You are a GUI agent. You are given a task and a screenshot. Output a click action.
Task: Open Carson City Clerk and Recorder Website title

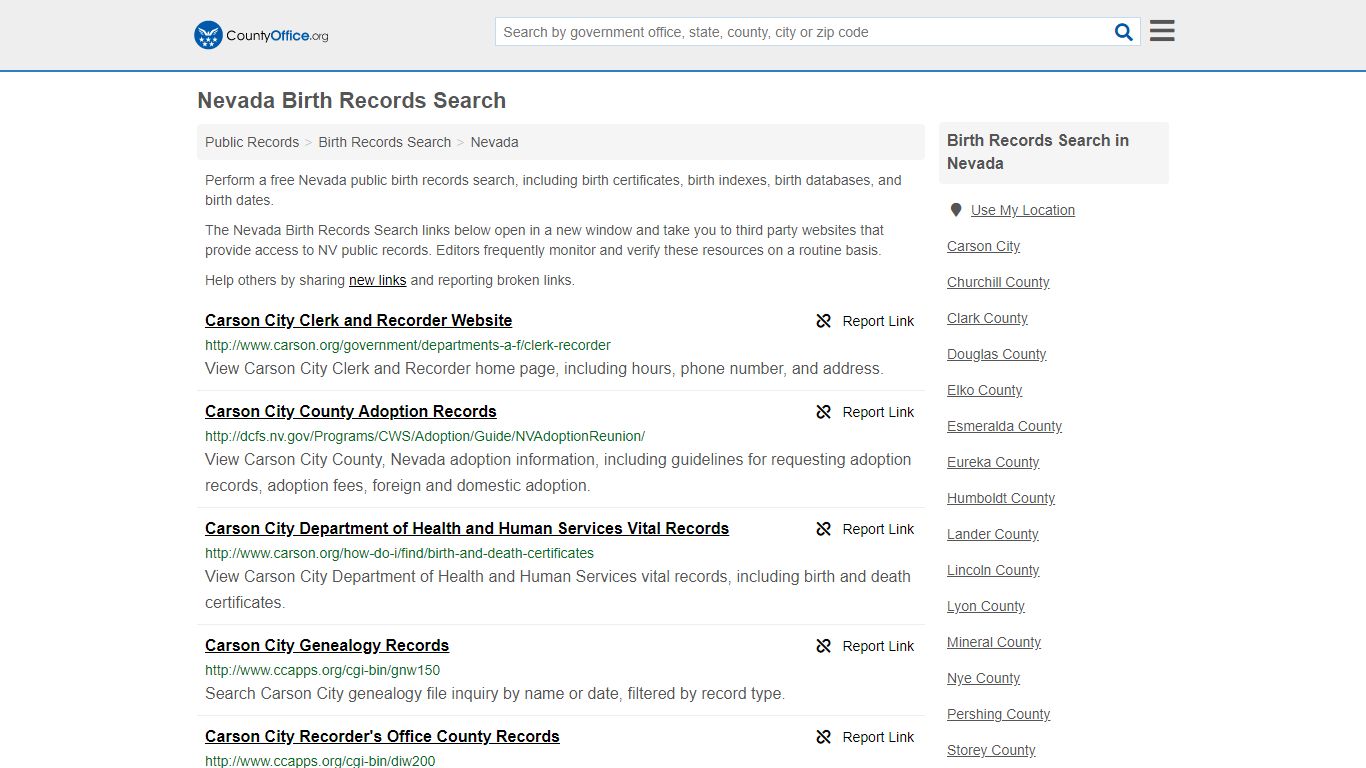tap(358, 320)
